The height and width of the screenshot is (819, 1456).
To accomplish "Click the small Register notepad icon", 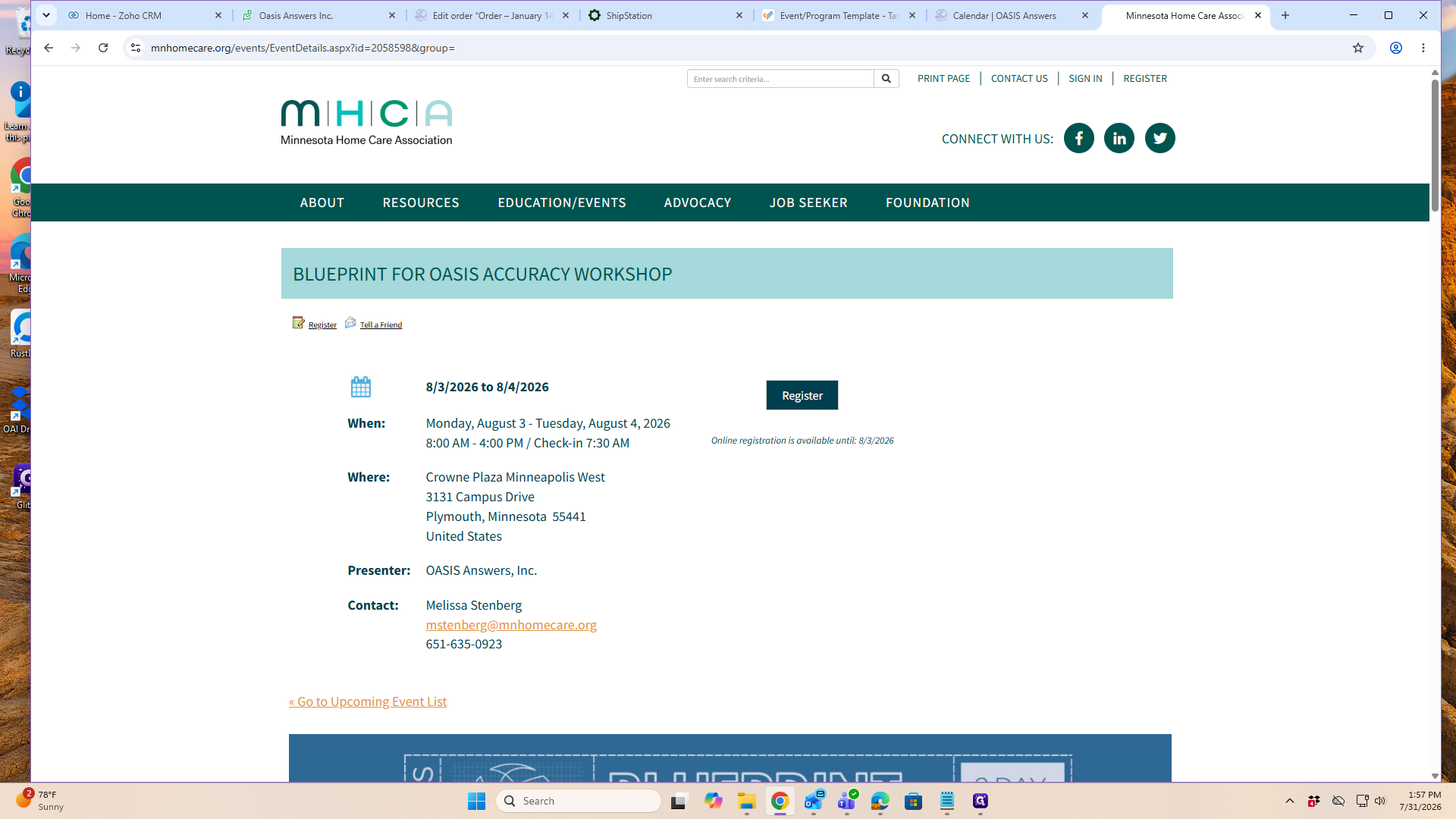I will tap(298, 323).
